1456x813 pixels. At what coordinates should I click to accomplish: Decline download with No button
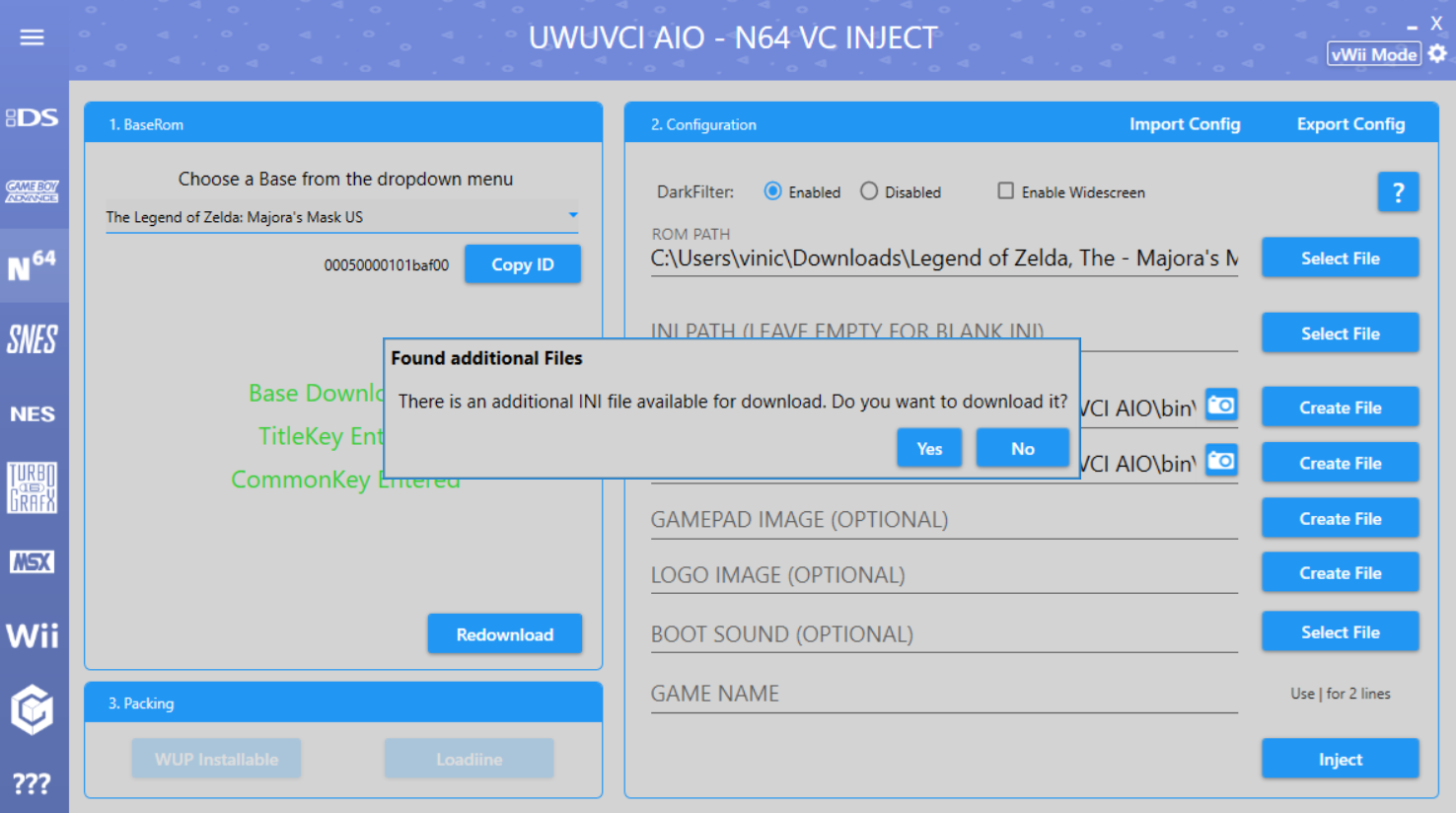pyautogui.click(x=1022, y=449)
